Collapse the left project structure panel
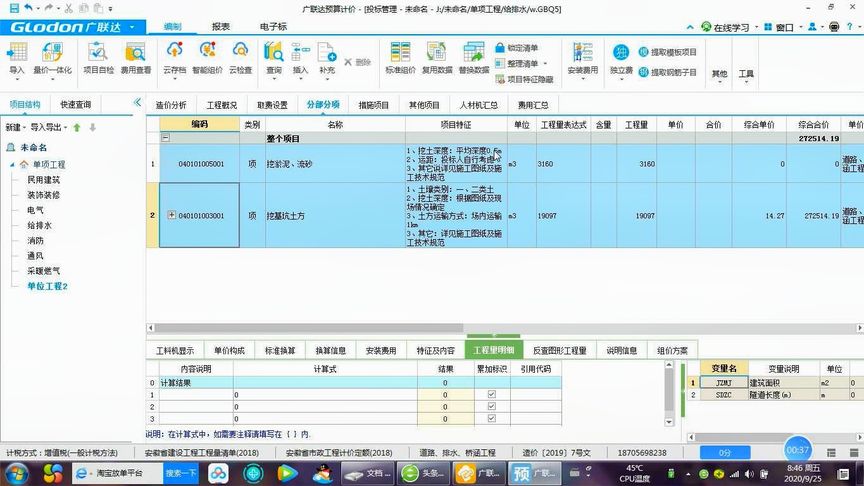Screen dimensions: 864x486 pyautogui.click(x=137, y=102)
